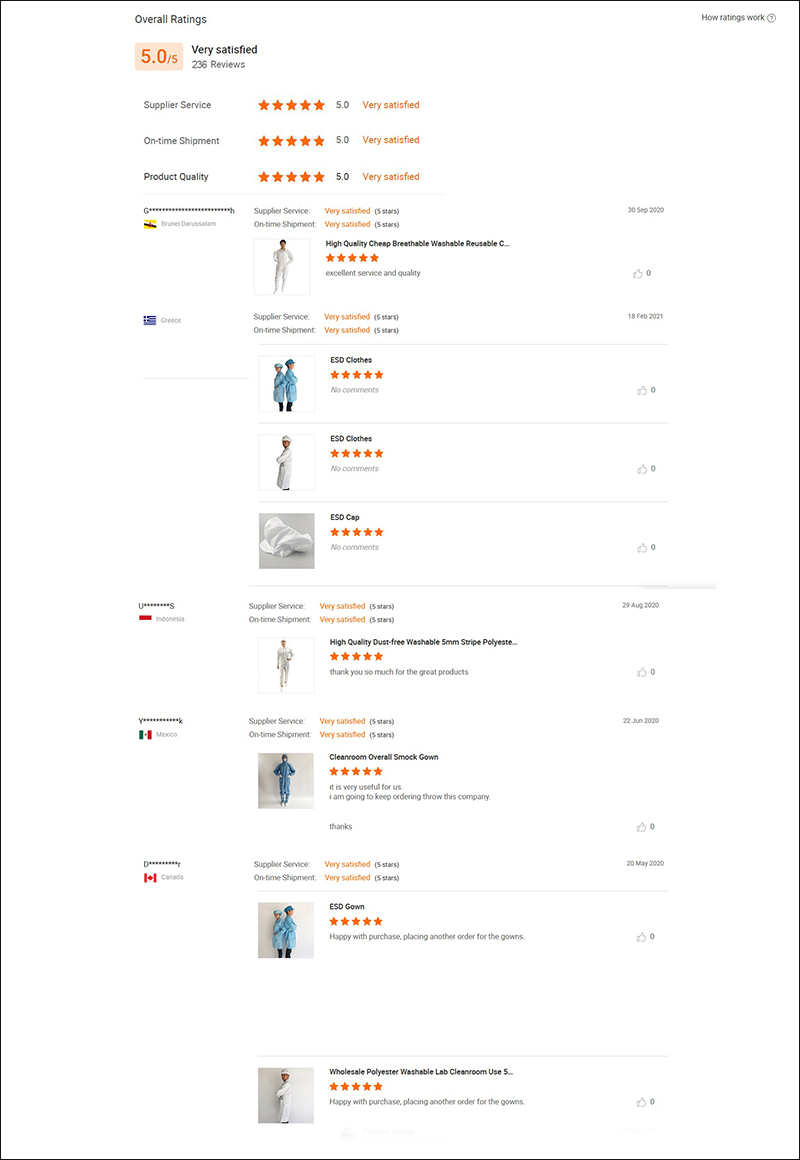Give a thumbs up to the ESD Gown review
This screenshot has width=800, height=1160.
pos(640,937)
